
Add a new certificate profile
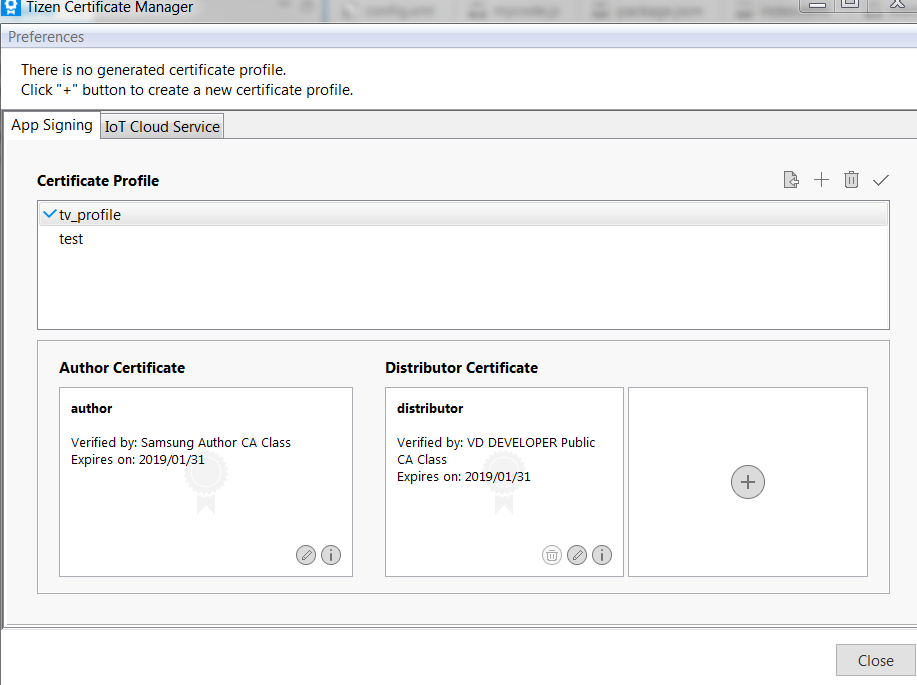821,180
